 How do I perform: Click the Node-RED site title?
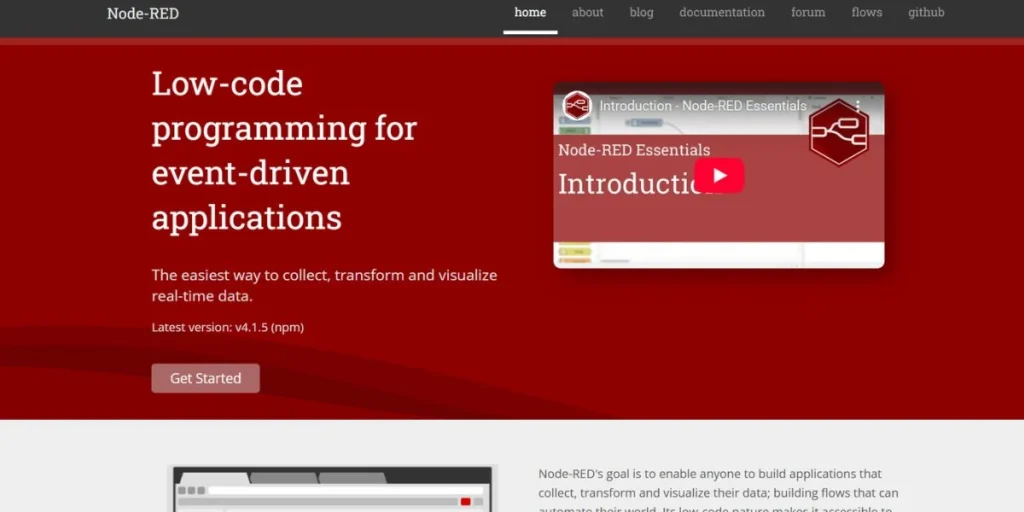pos(142,13)
